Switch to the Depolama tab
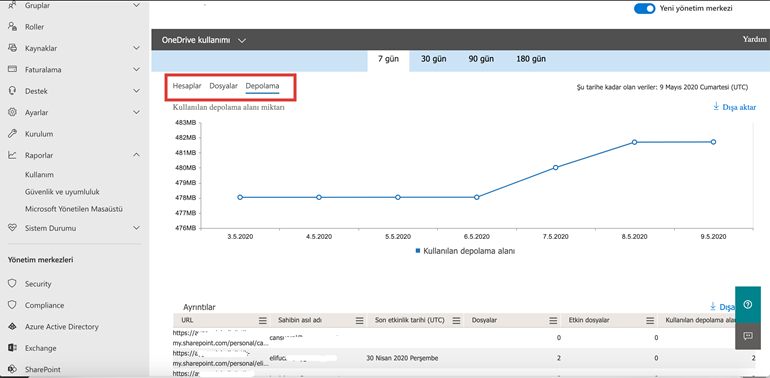Image resolution: width=770 pixels, height=378 pixels. coord(262,86)
